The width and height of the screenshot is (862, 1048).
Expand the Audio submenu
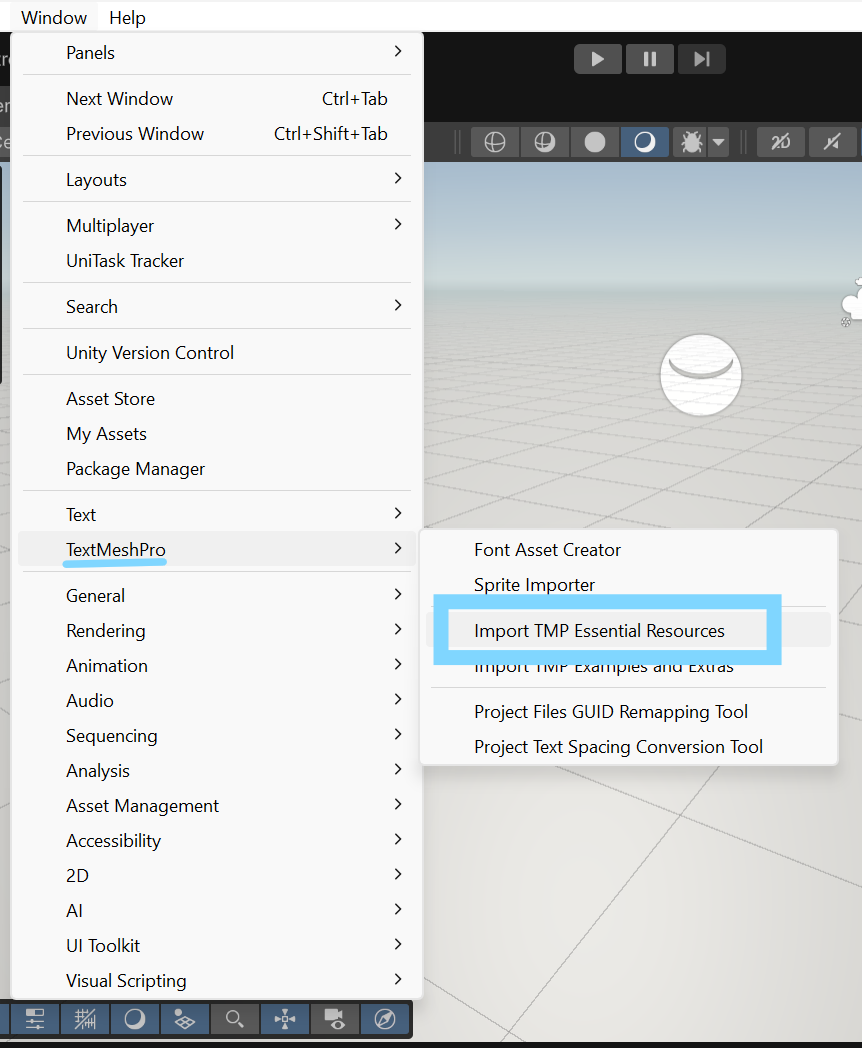click(217, 700)
